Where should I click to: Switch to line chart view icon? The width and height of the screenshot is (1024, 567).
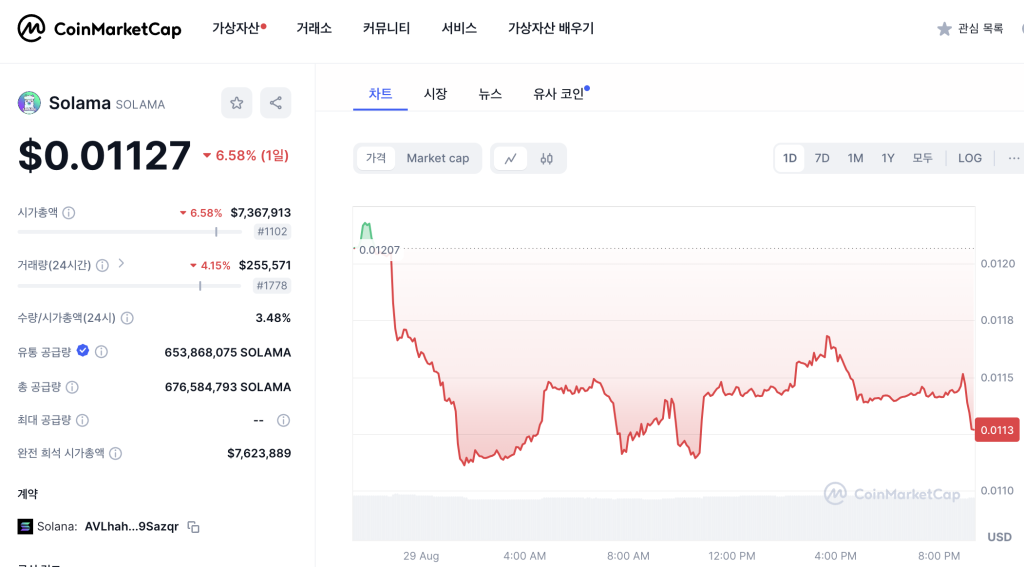pos(511,158)
